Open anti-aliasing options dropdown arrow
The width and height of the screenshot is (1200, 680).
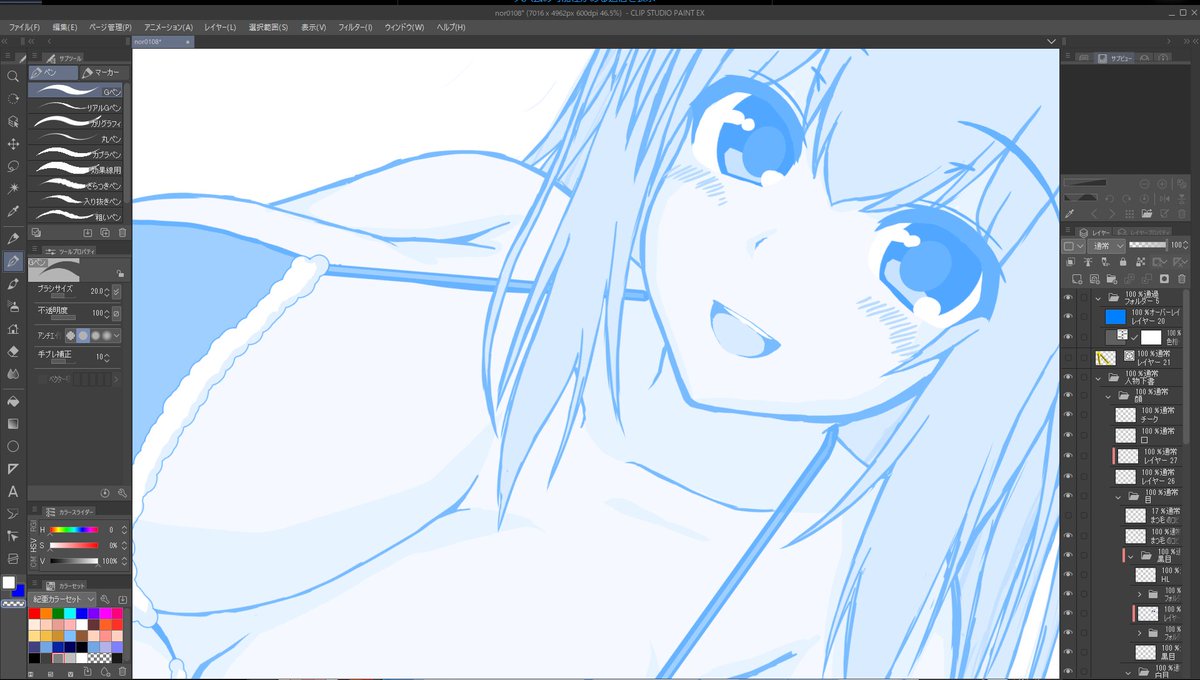click(116, 335)
